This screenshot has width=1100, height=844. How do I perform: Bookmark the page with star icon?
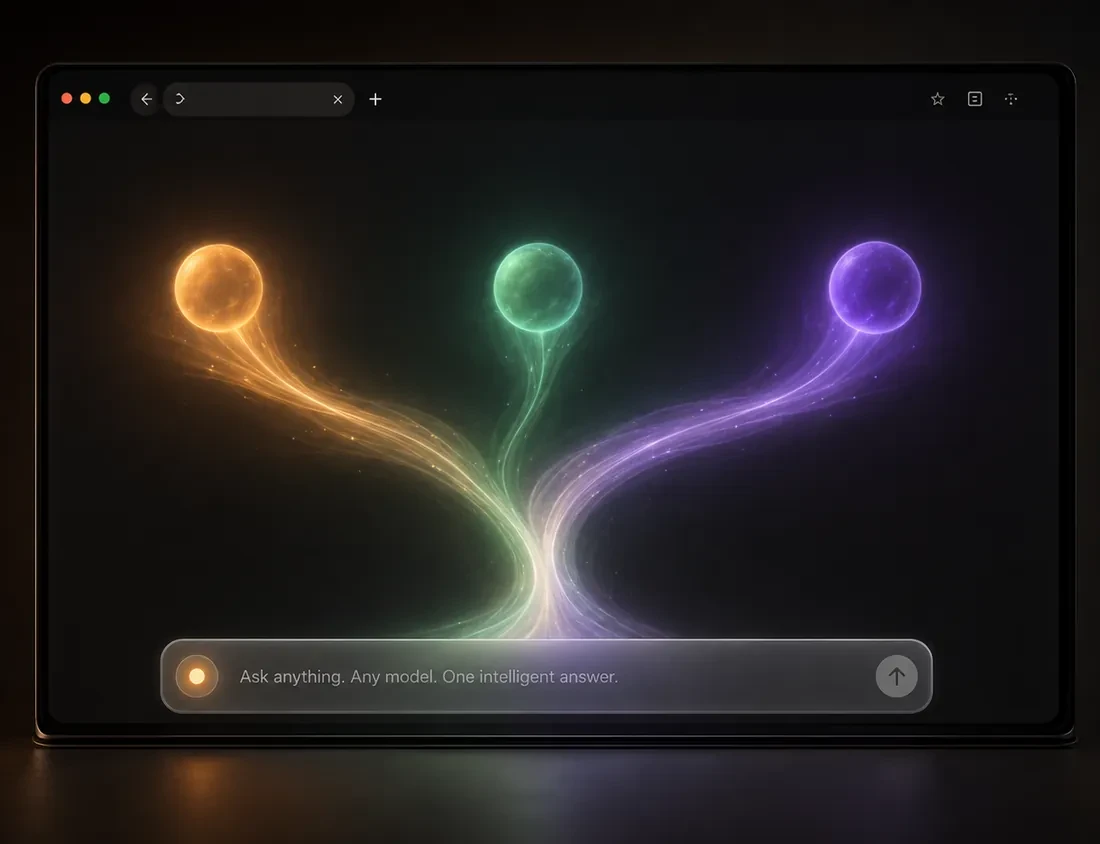[x=937, y=99]
